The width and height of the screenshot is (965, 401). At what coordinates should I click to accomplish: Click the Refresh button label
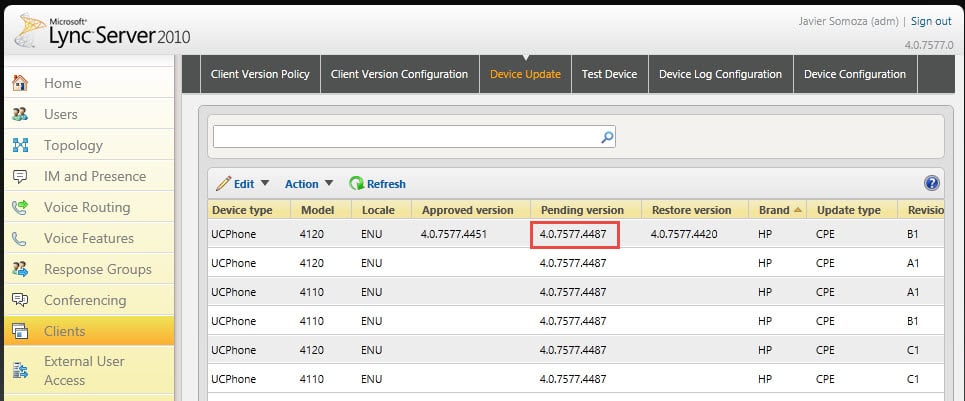pyautogui.click(x=386, y=184)
